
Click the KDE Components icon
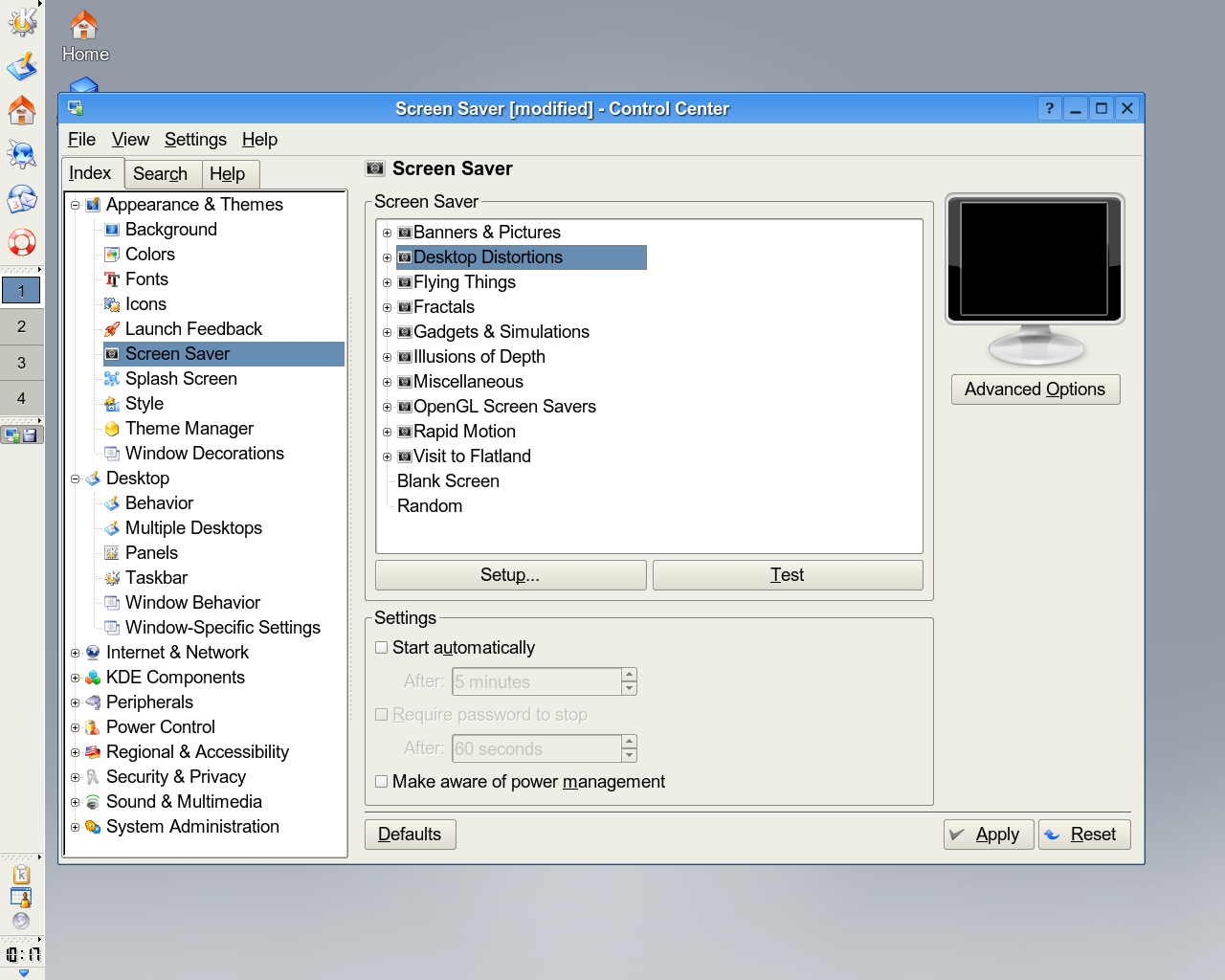point(93,678)
